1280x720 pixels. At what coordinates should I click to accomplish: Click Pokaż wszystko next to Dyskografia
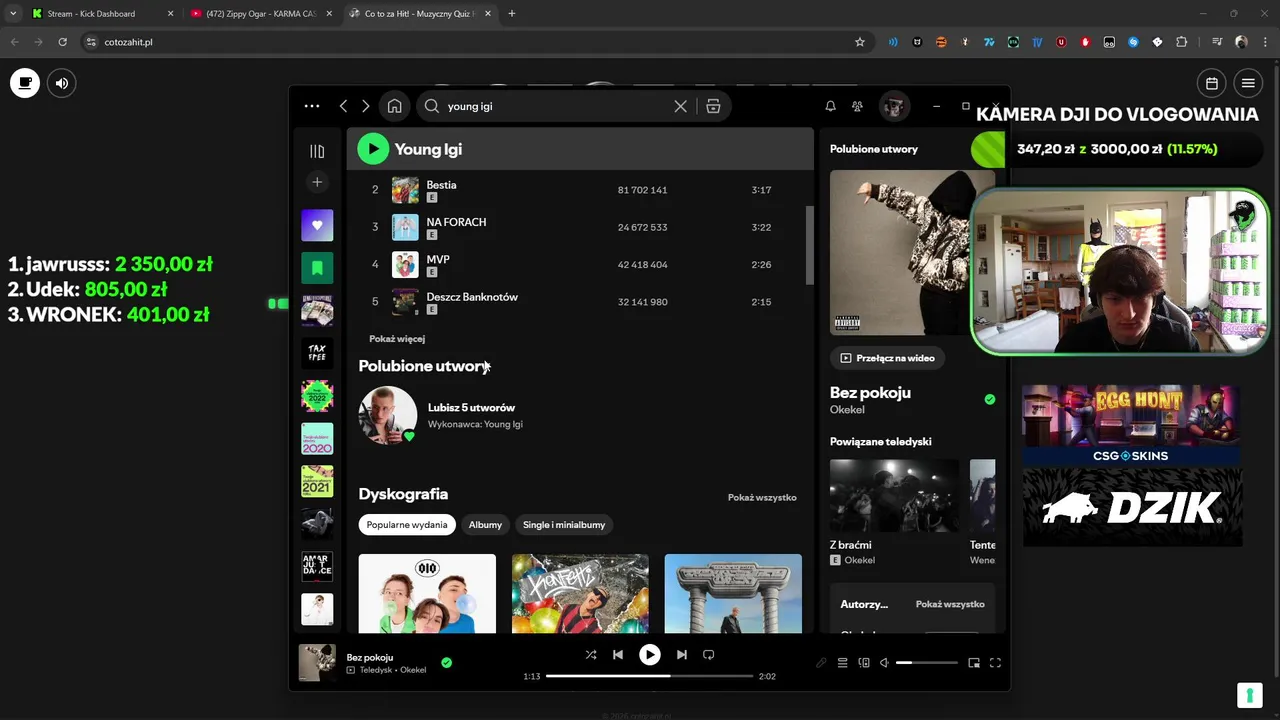(762, 497)
